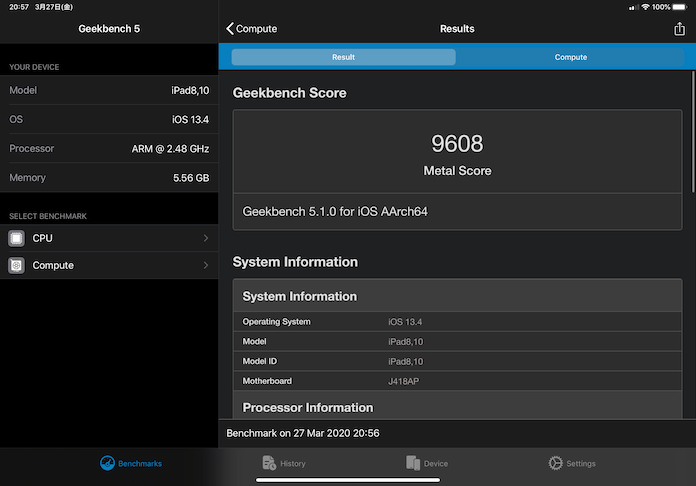
Task: Select the OS value iOS 13.4 in sidebar
Action: (x=190, y=120)
